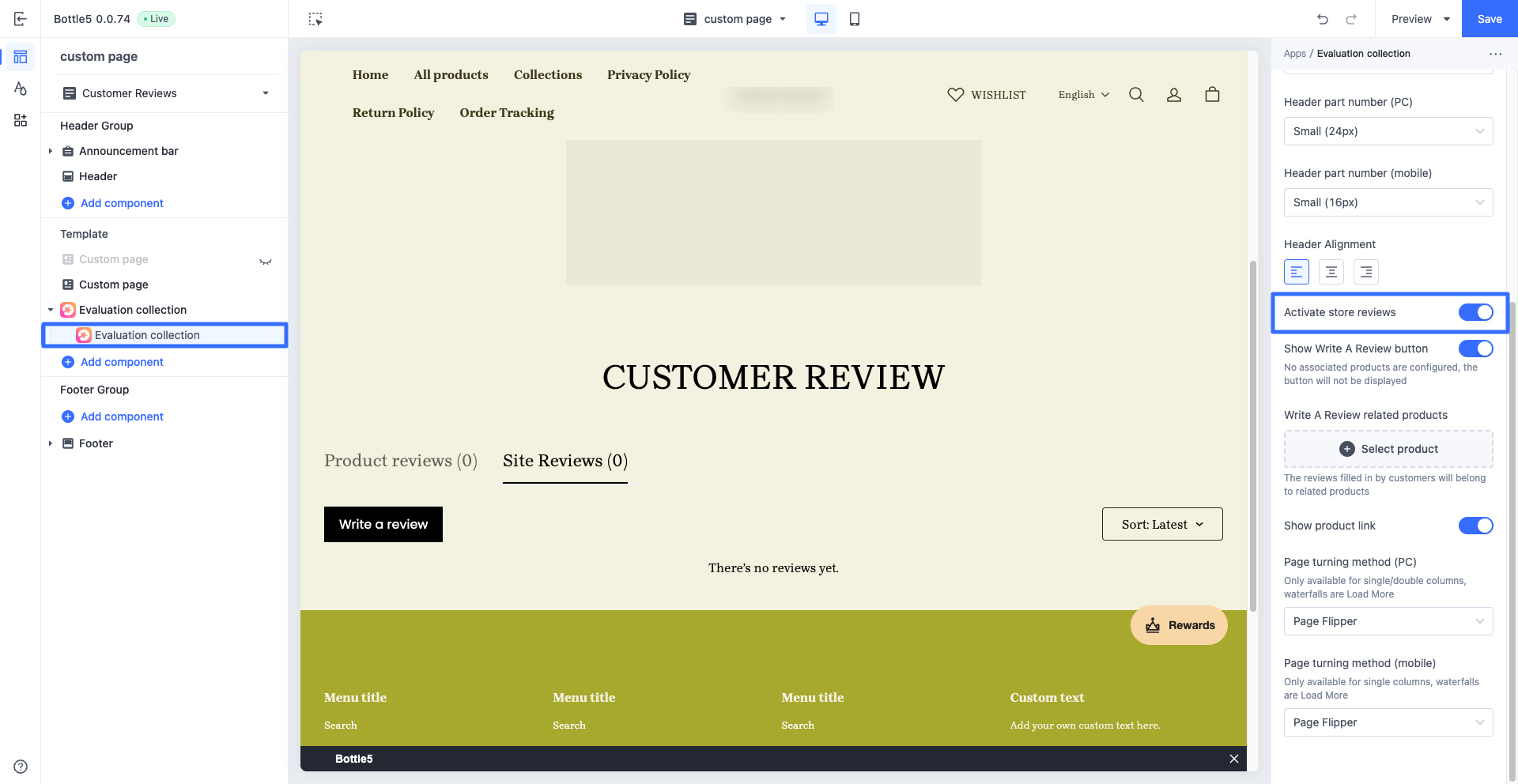Open the Collections menu item
This screenshot has height=784, width=1518.
tap(547, 75)
